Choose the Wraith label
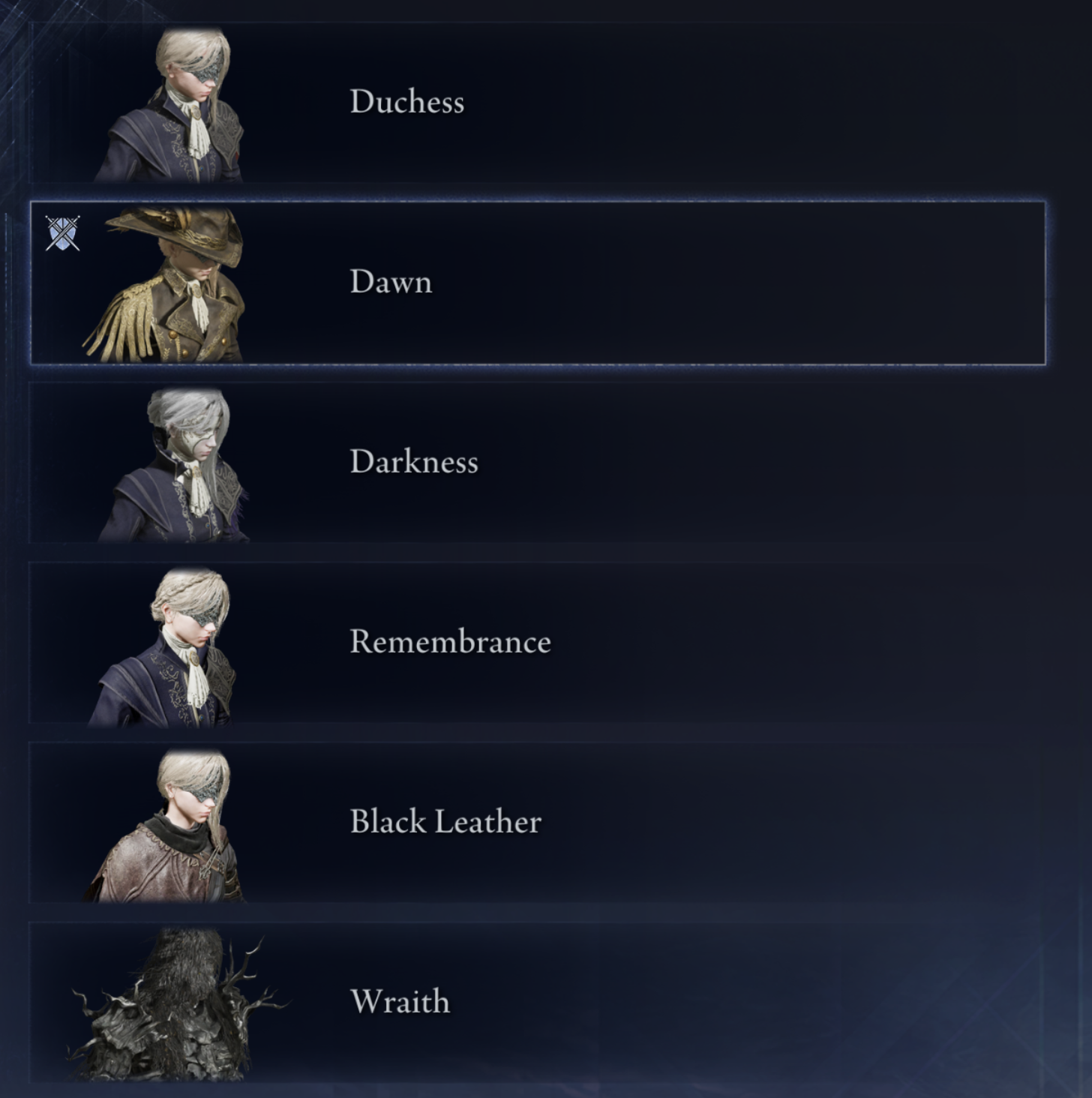The width and height of the screenshot is (1092, 1098). click(x=400, y=1002)
